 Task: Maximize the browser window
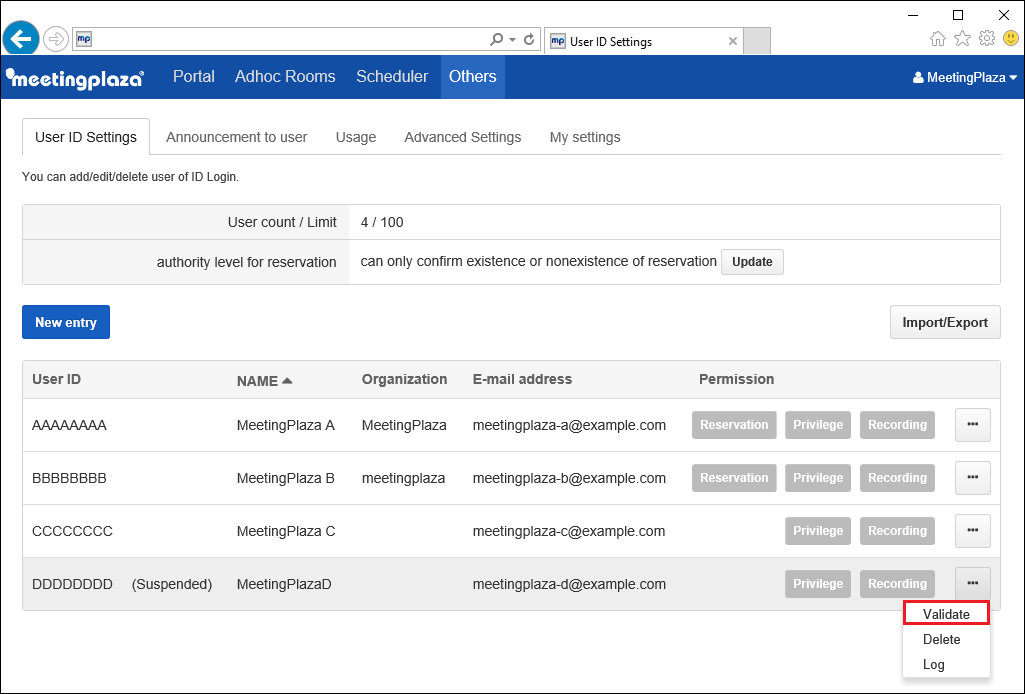(958, 15)
